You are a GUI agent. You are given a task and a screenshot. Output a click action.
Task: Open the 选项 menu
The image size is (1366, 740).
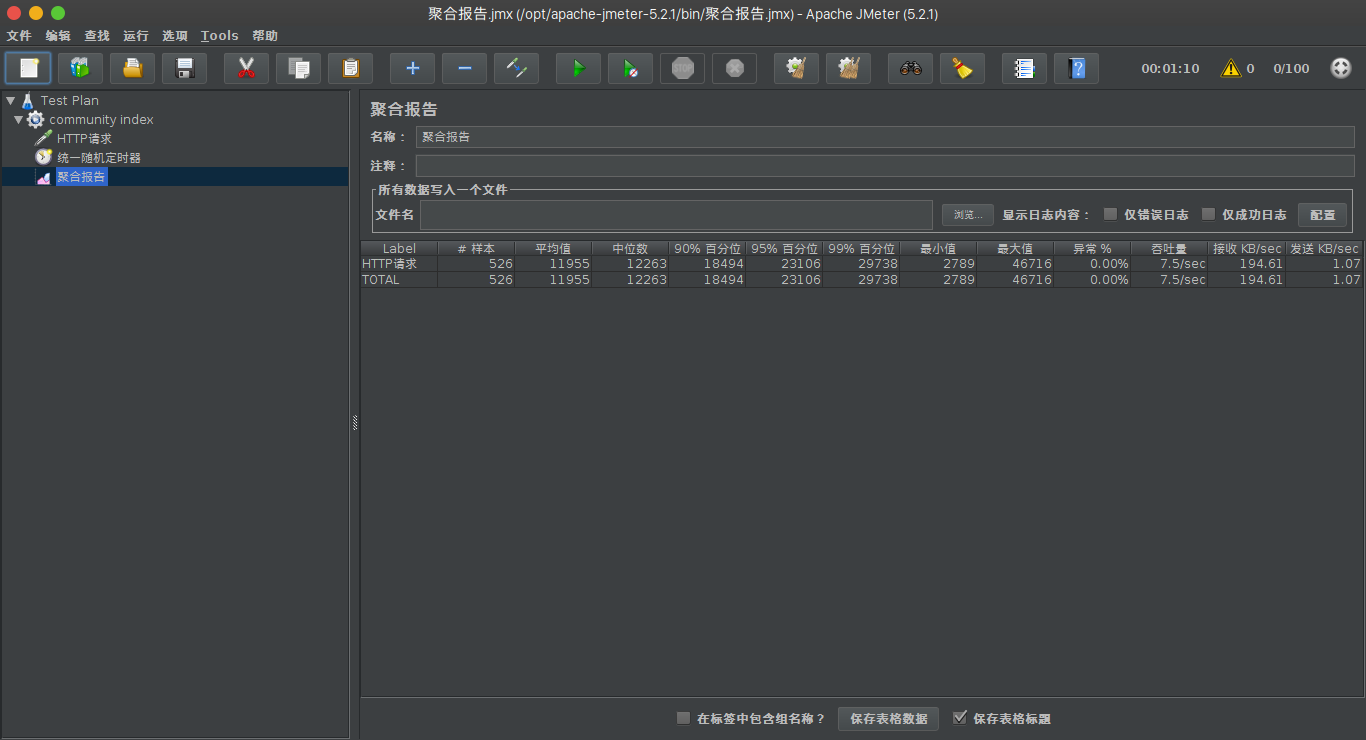click(x=175, y=36)
